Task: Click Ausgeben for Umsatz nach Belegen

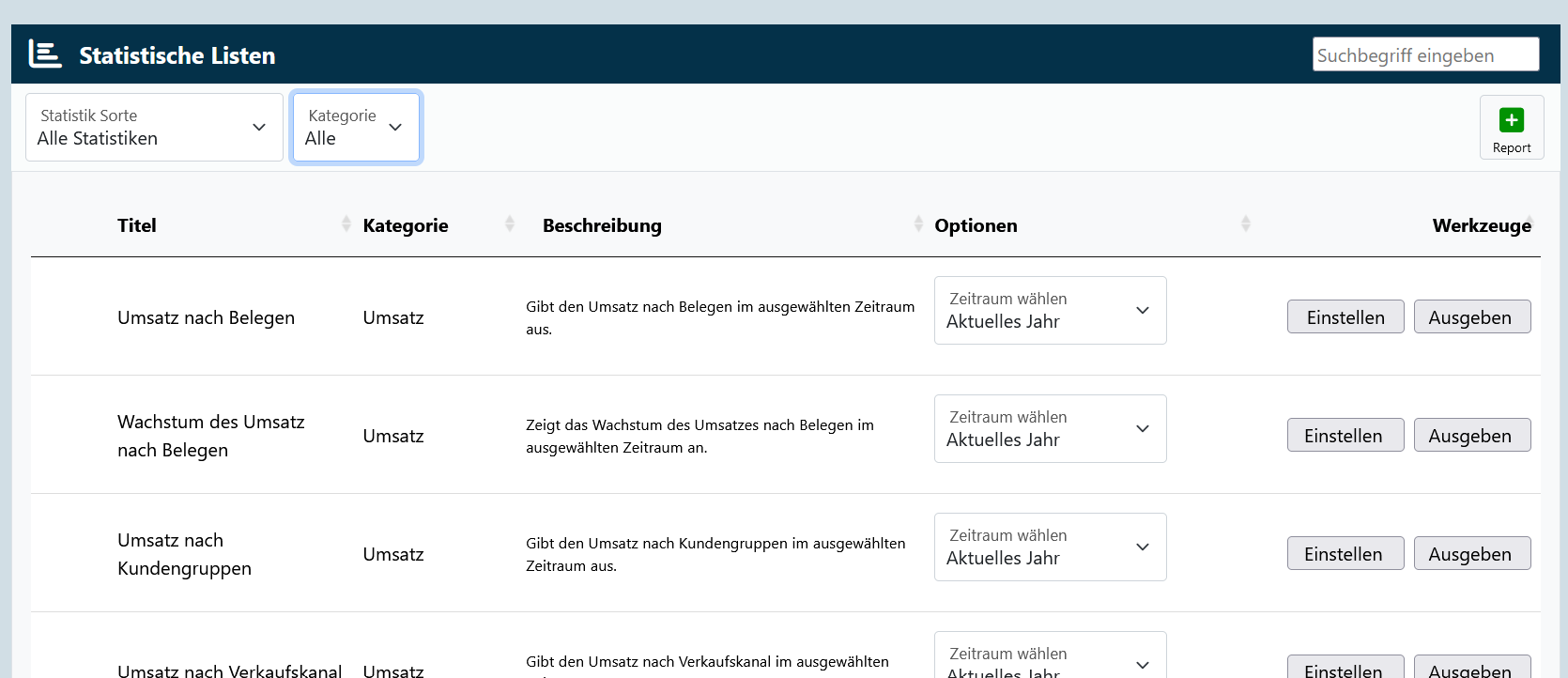Action: tap(1471, 317)
